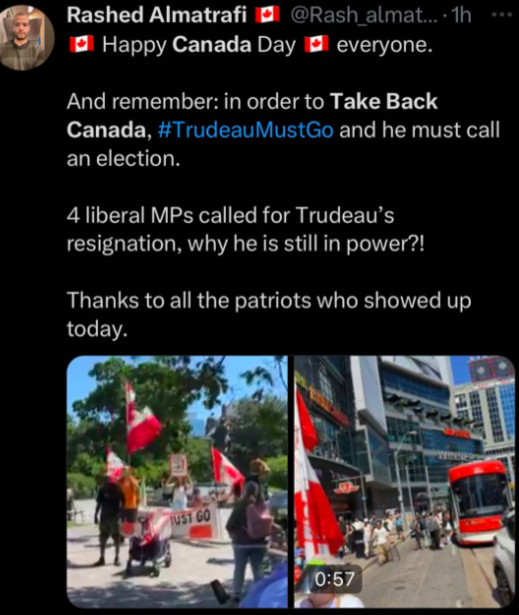Open the three-dot more options menu
This screenshot has height=615, width=519.
(x=502, y=15)
